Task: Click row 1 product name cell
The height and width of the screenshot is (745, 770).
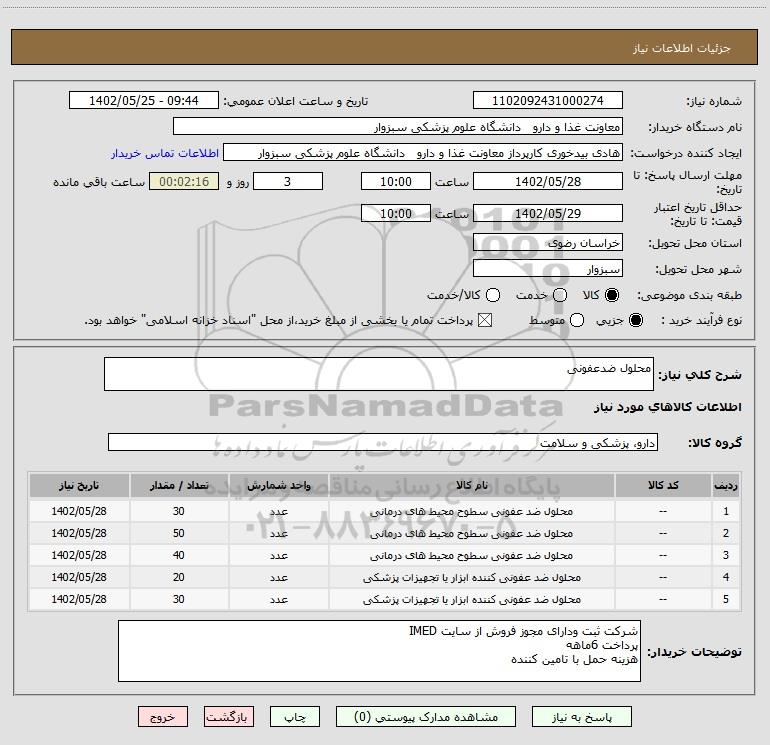Action: pos(471,511)
